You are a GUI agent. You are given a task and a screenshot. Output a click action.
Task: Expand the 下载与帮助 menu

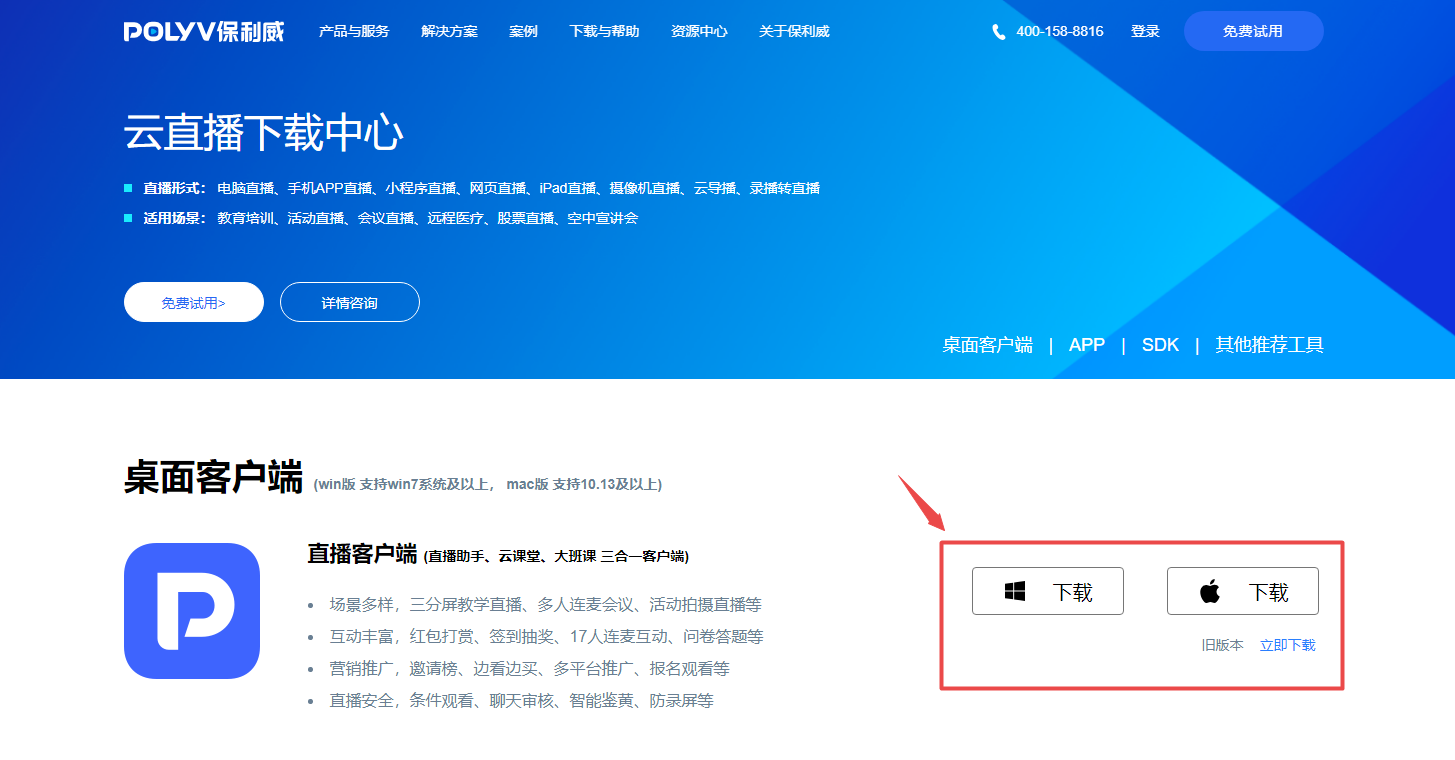pyautogui.click(x=604, y=31)
